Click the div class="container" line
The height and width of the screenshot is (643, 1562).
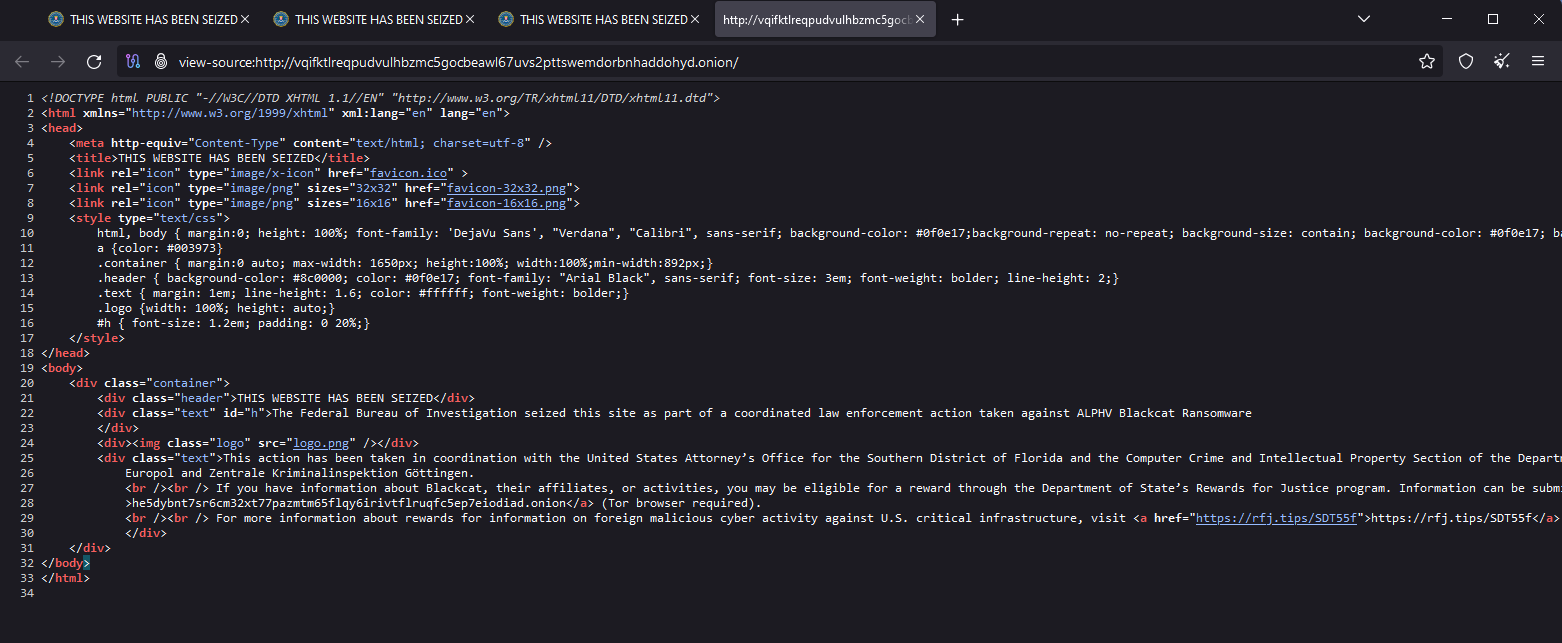(149, 383)
